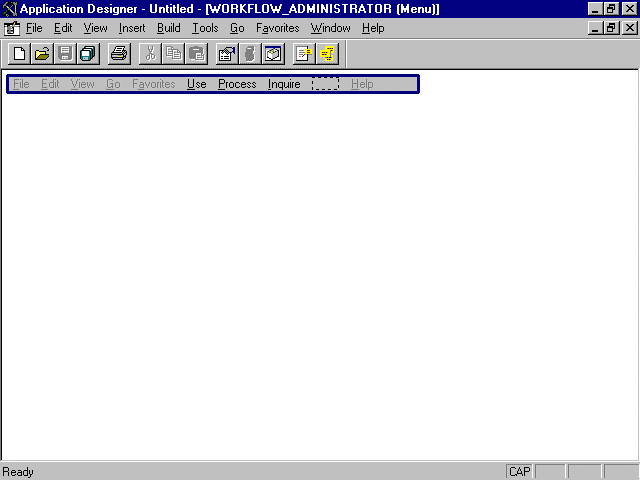Click grayed Go item in menu definition
640x480 pixels.
(113, 84)
